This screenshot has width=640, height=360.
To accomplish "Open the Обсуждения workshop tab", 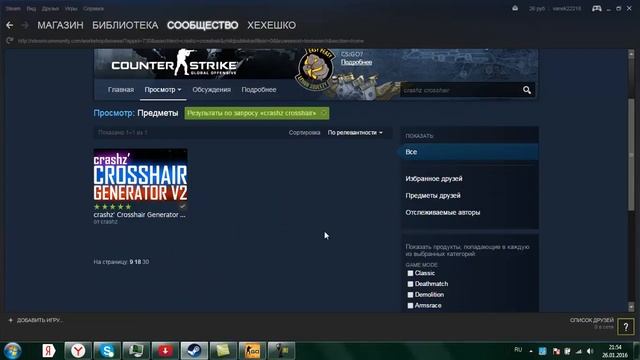I will pos(211,90).
